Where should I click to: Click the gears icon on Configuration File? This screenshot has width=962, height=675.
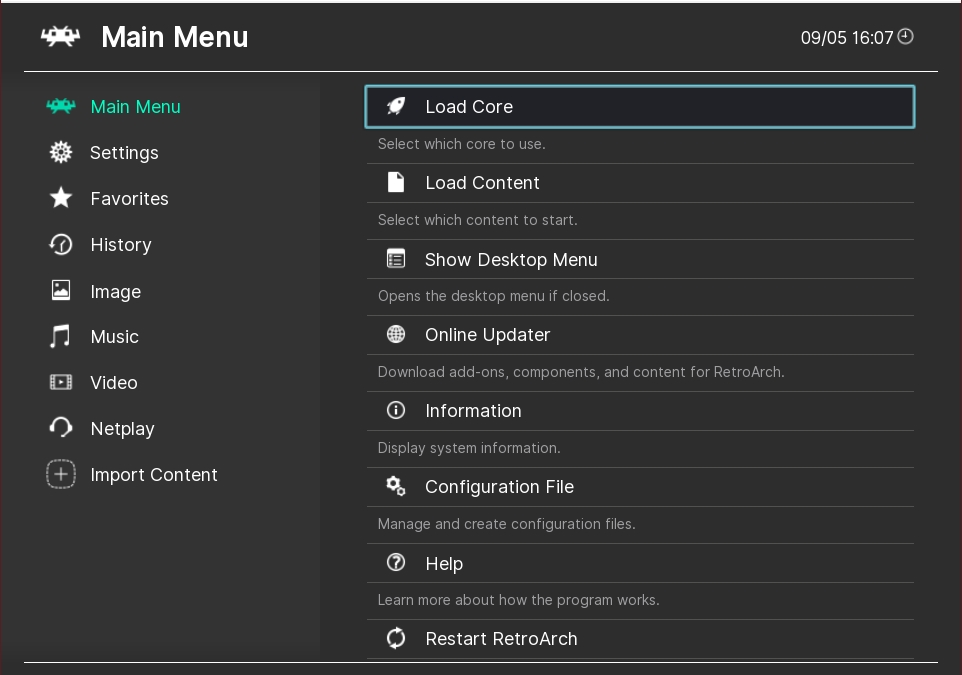click(x=396, y=486)
